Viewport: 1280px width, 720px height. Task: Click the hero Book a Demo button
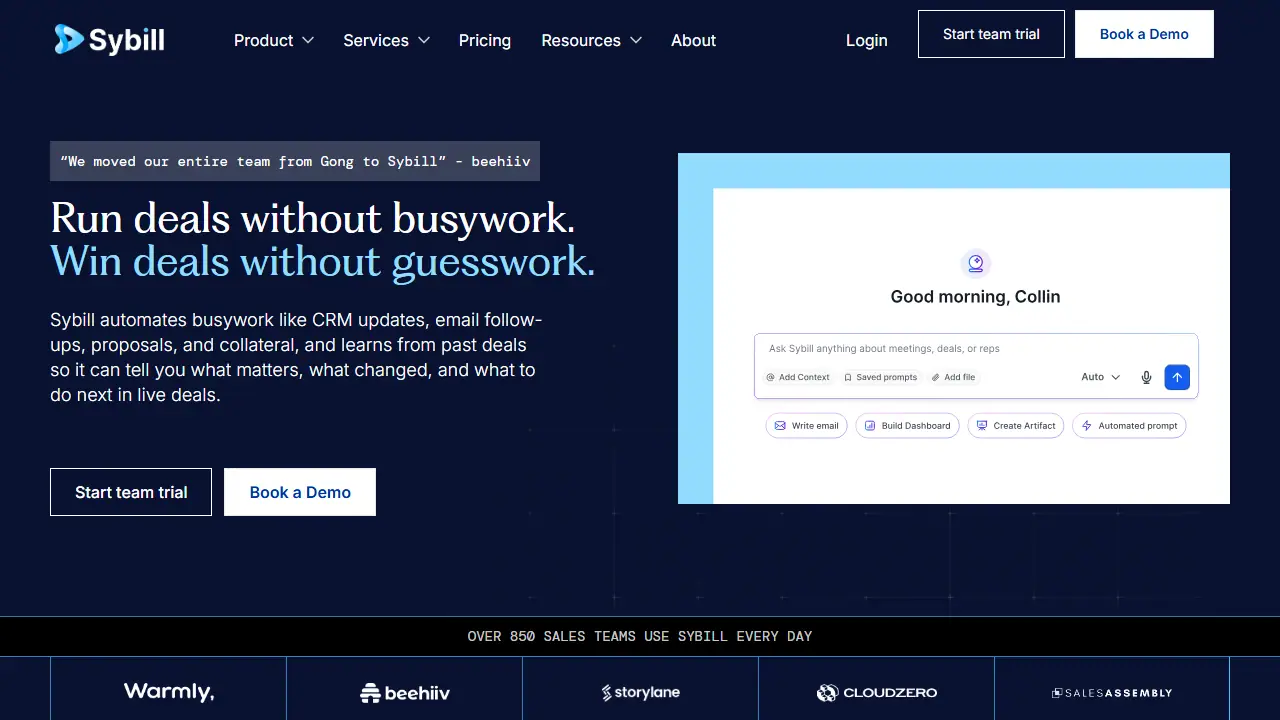[x=300, y=492]
